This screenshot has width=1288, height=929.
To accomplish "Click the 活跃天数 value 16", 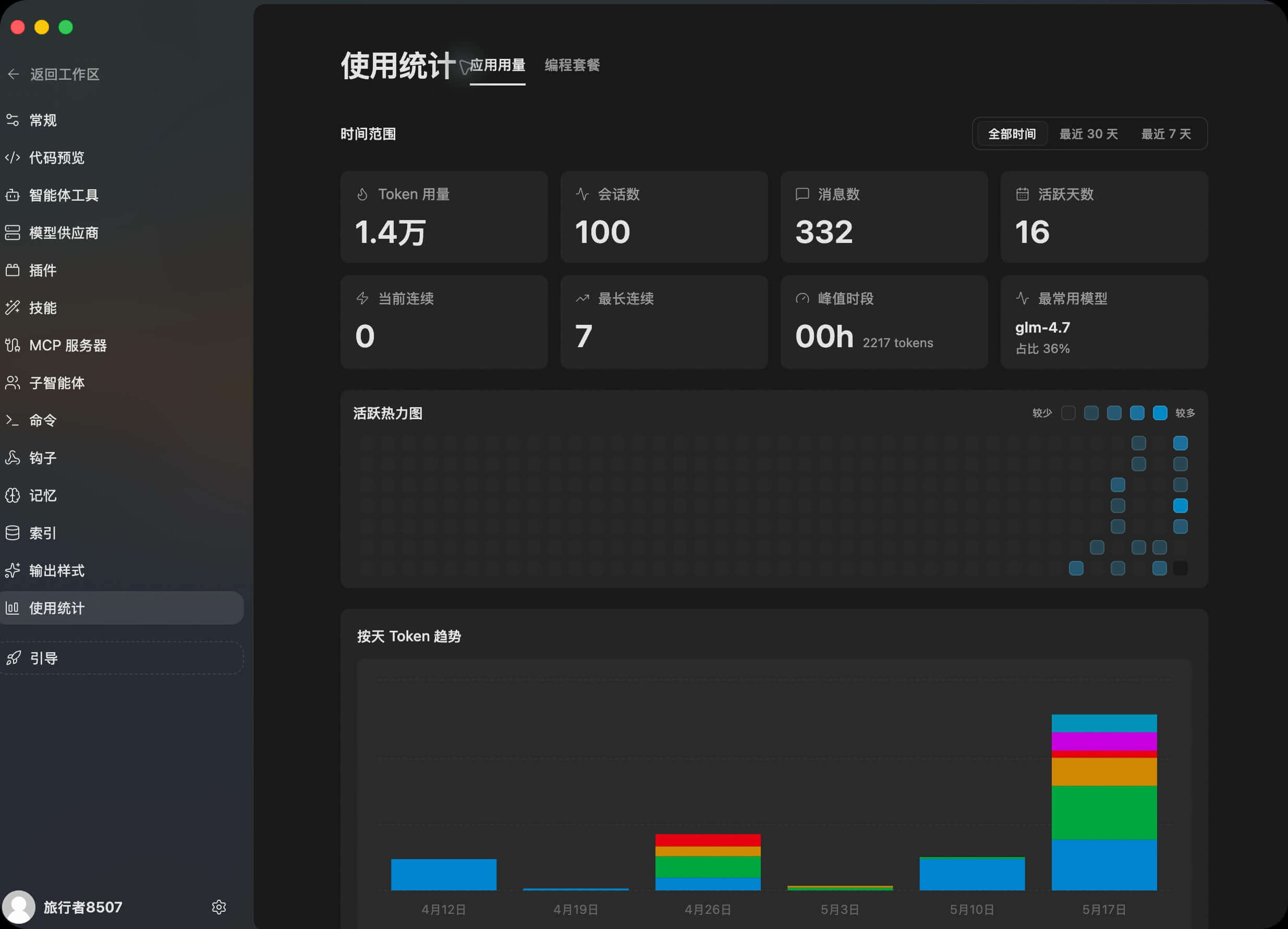I will 1032,231.
